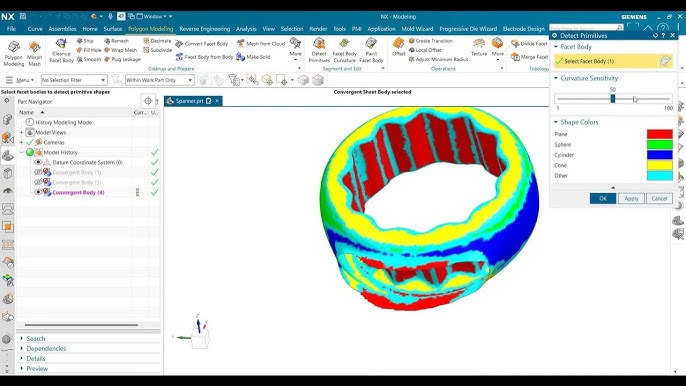Select the Cleanup Facet Body tool
The height and width of the screenshot is (386, 686).
(61, 50)
